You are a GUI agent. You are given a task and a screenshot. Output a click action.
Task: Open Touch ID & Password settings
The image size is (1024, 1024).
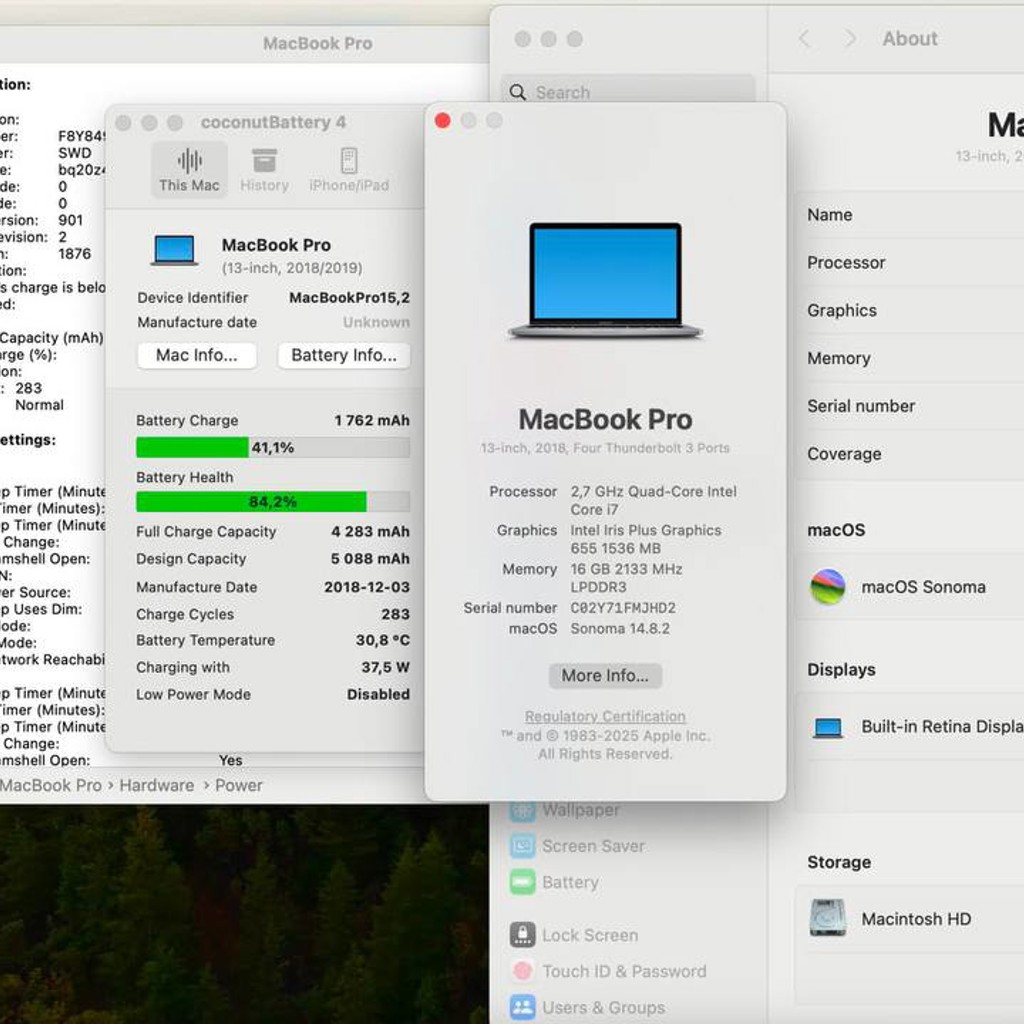(x=609, y=971)
